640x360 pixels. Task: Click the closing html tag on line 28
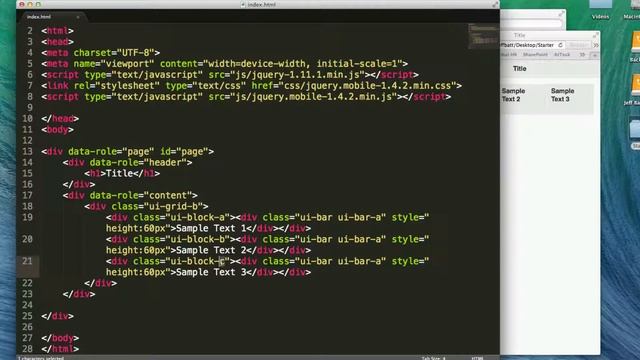tap(60, 349)
